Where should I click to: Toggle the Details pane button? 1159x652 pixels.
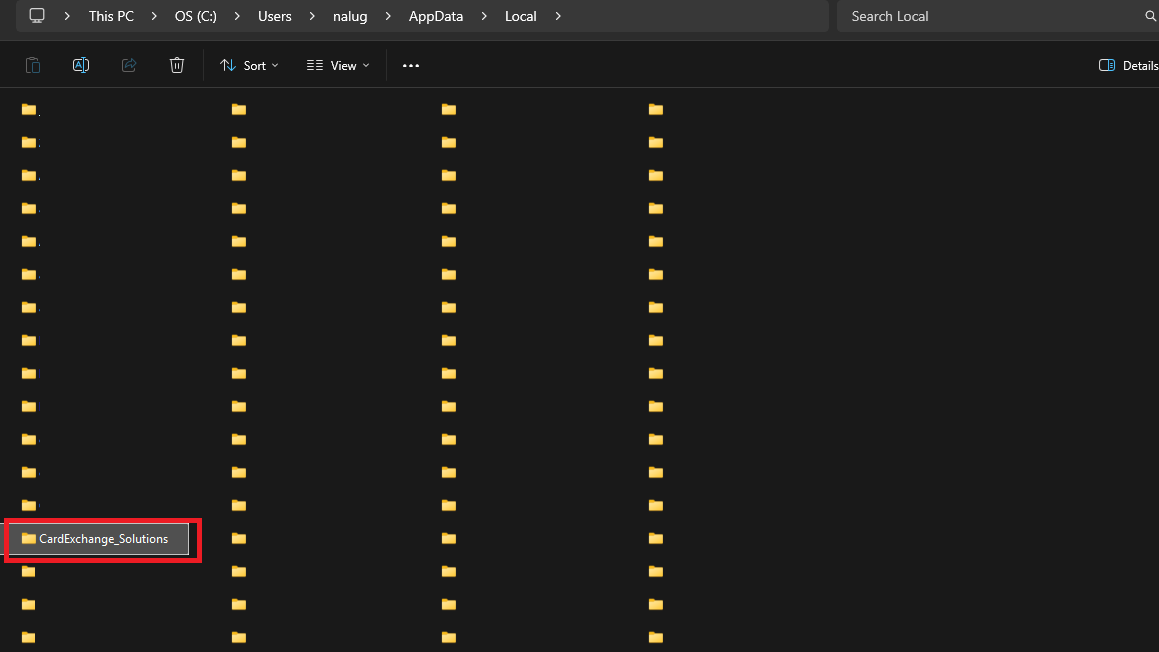(1128, 66)
